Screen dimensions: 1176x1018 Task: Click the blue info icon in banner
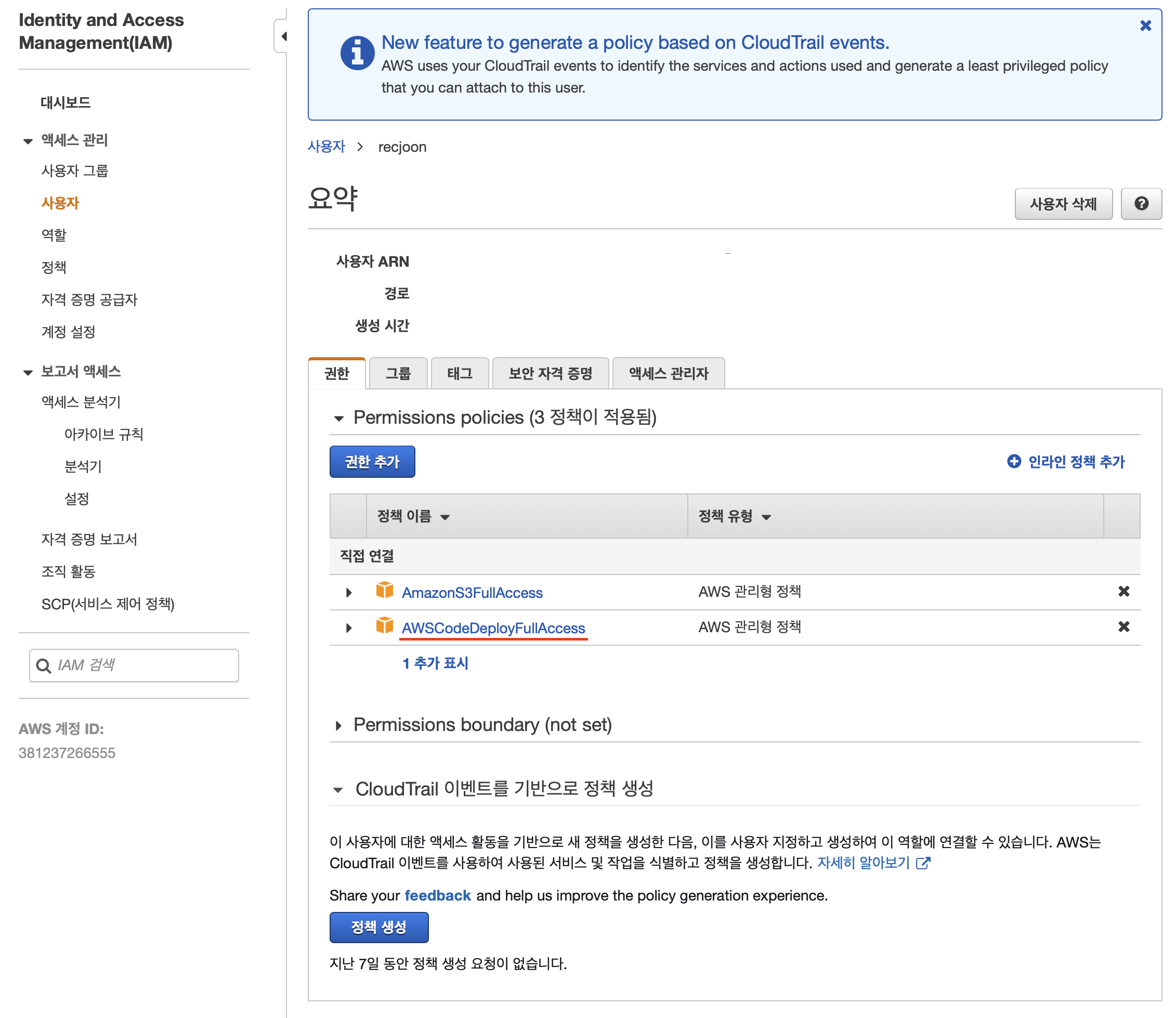[x=357, y=53]
